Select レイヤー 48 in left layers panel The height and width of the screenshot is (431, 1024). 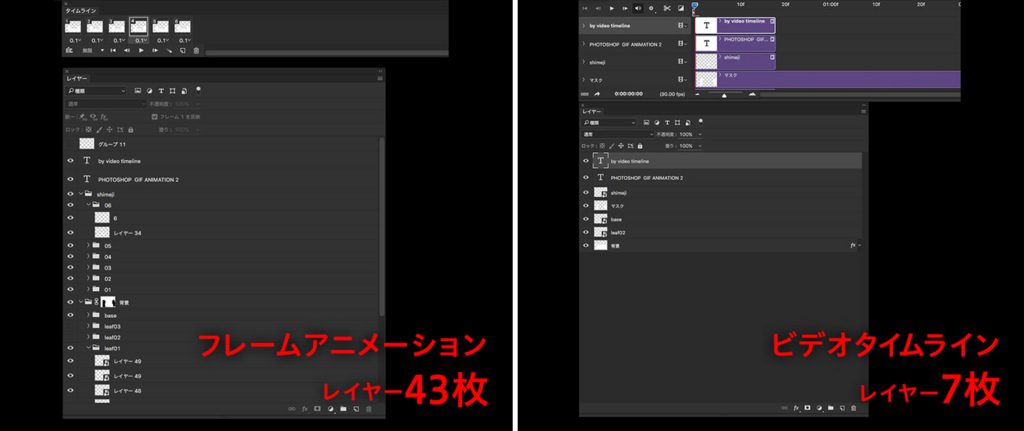pos(222,391)
